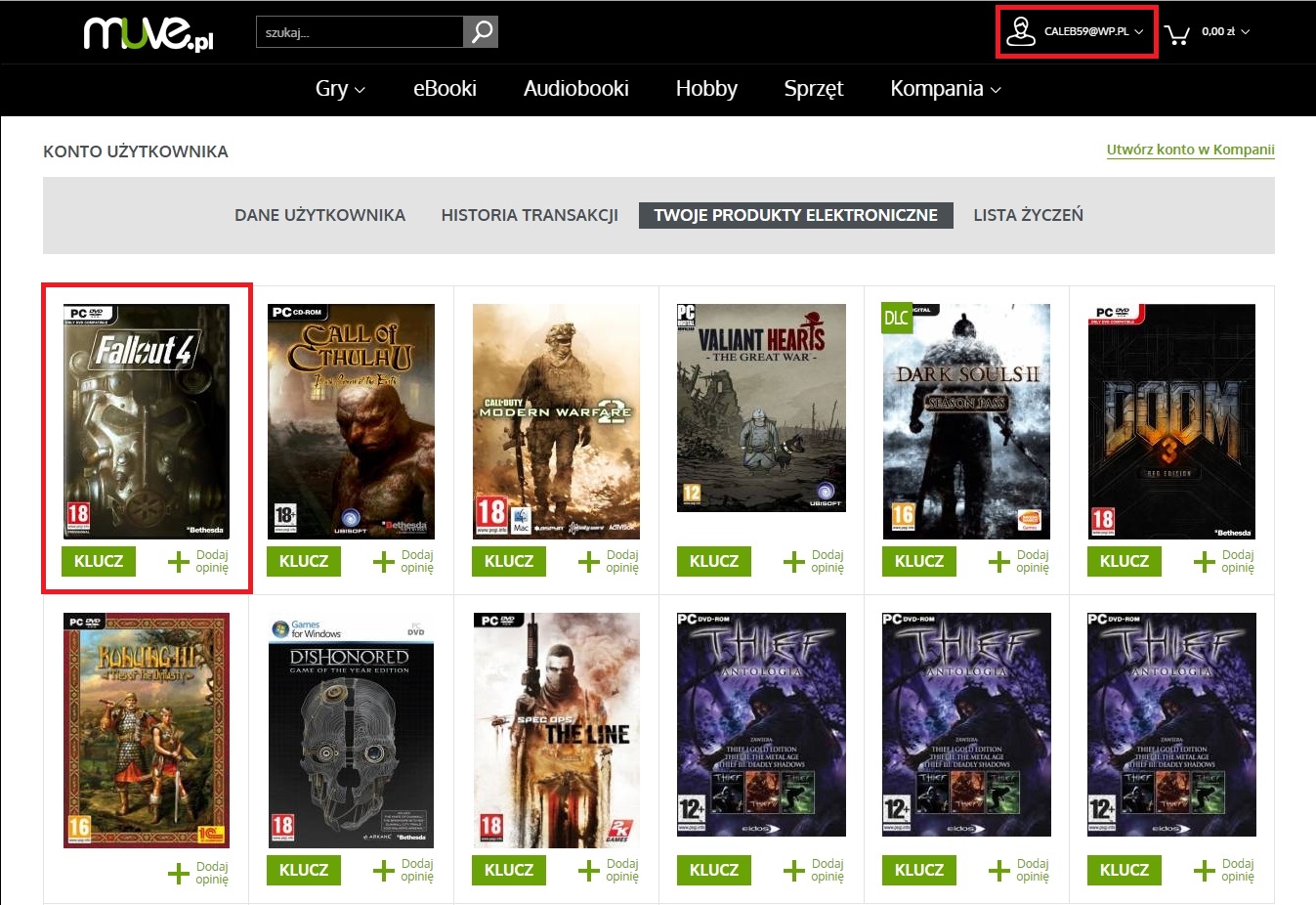Click Utwórz konto w Kompanii link
The width and height of the screenshot is (1316, 905).
(1190, 150)
